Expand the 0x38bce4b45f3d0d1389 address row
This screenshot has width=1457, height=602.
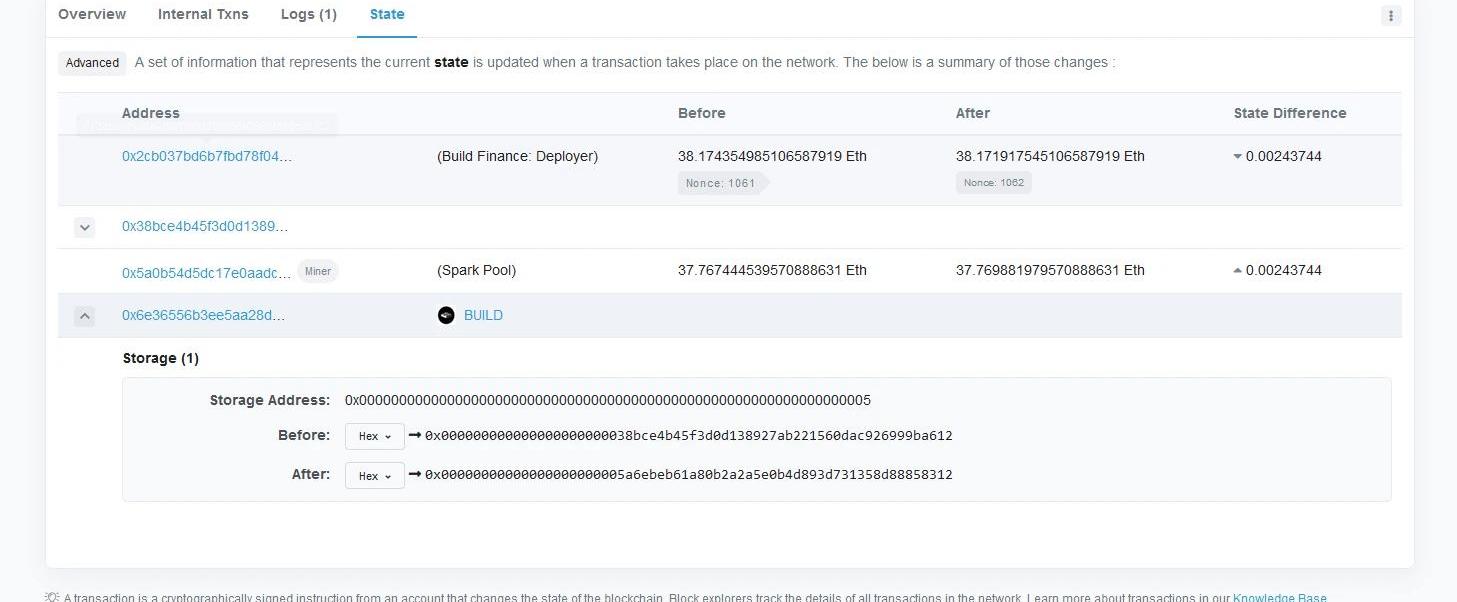coord(85,228)
